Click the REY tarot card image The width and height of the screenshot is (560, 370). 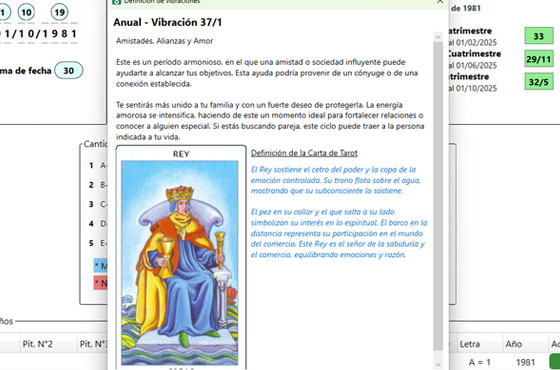[180, 262]
